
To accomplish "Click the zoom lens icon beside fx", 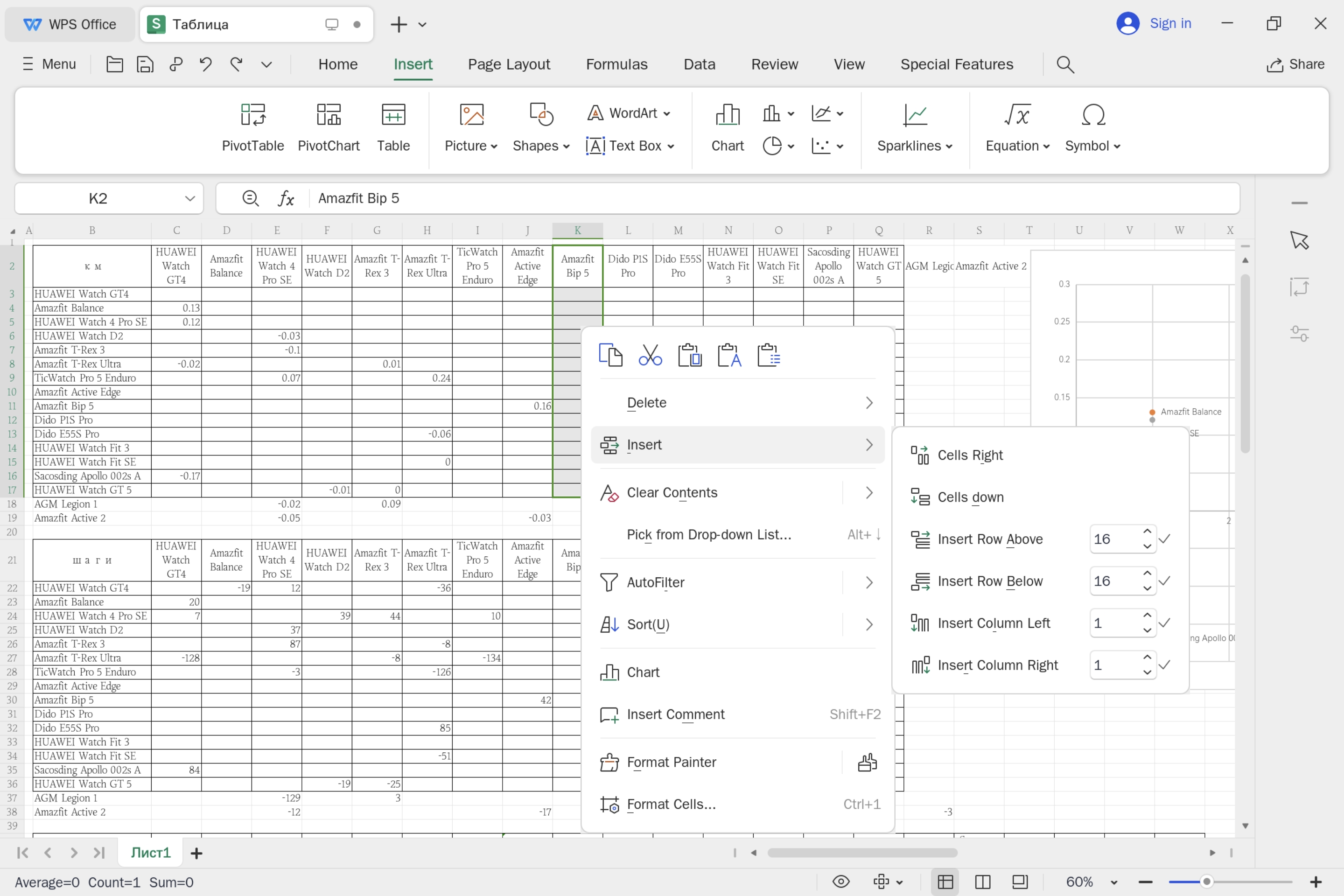I will (x=250, y=198).
